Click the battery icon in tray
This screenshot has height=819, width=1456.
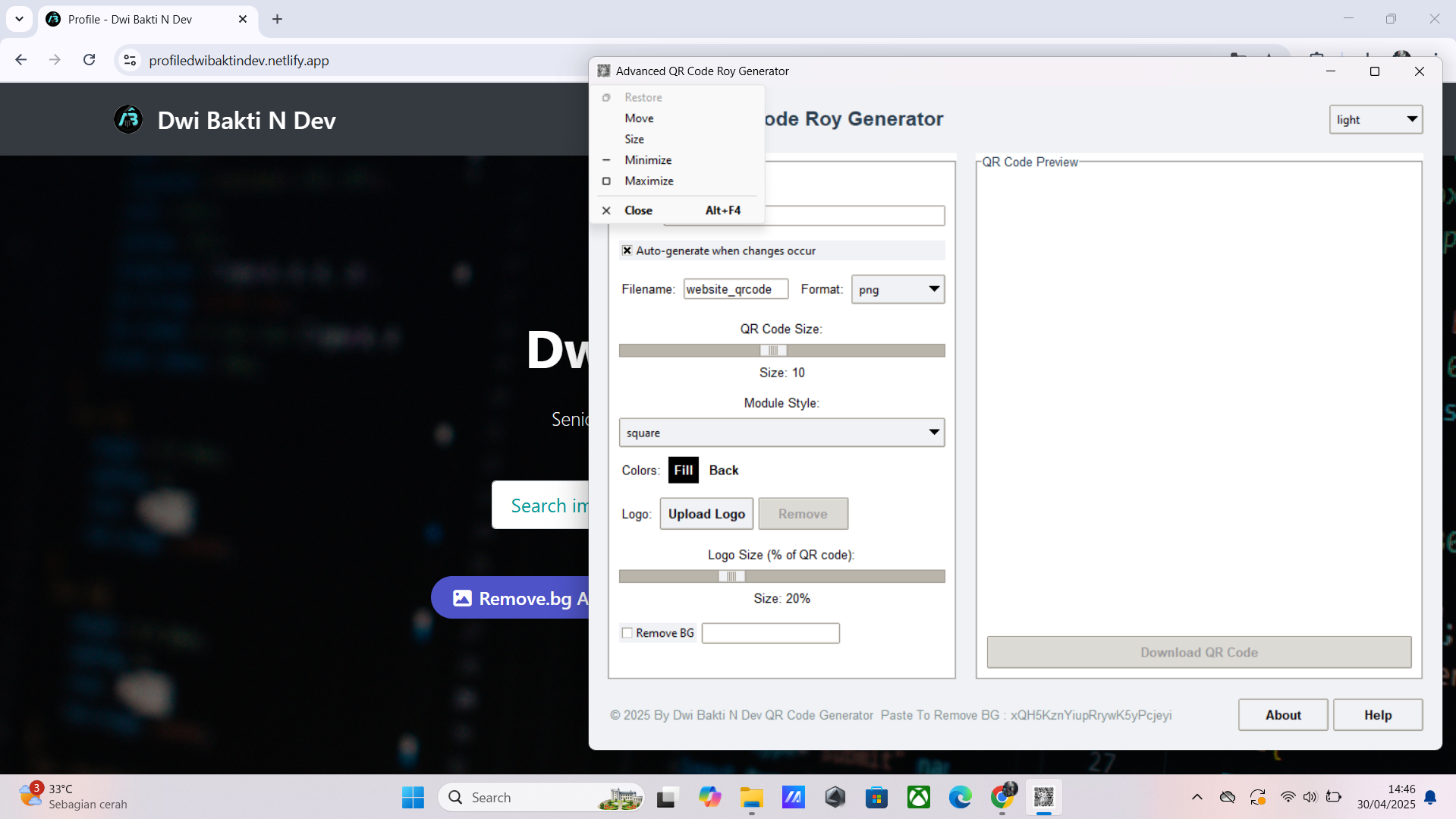pos(1334,797)
